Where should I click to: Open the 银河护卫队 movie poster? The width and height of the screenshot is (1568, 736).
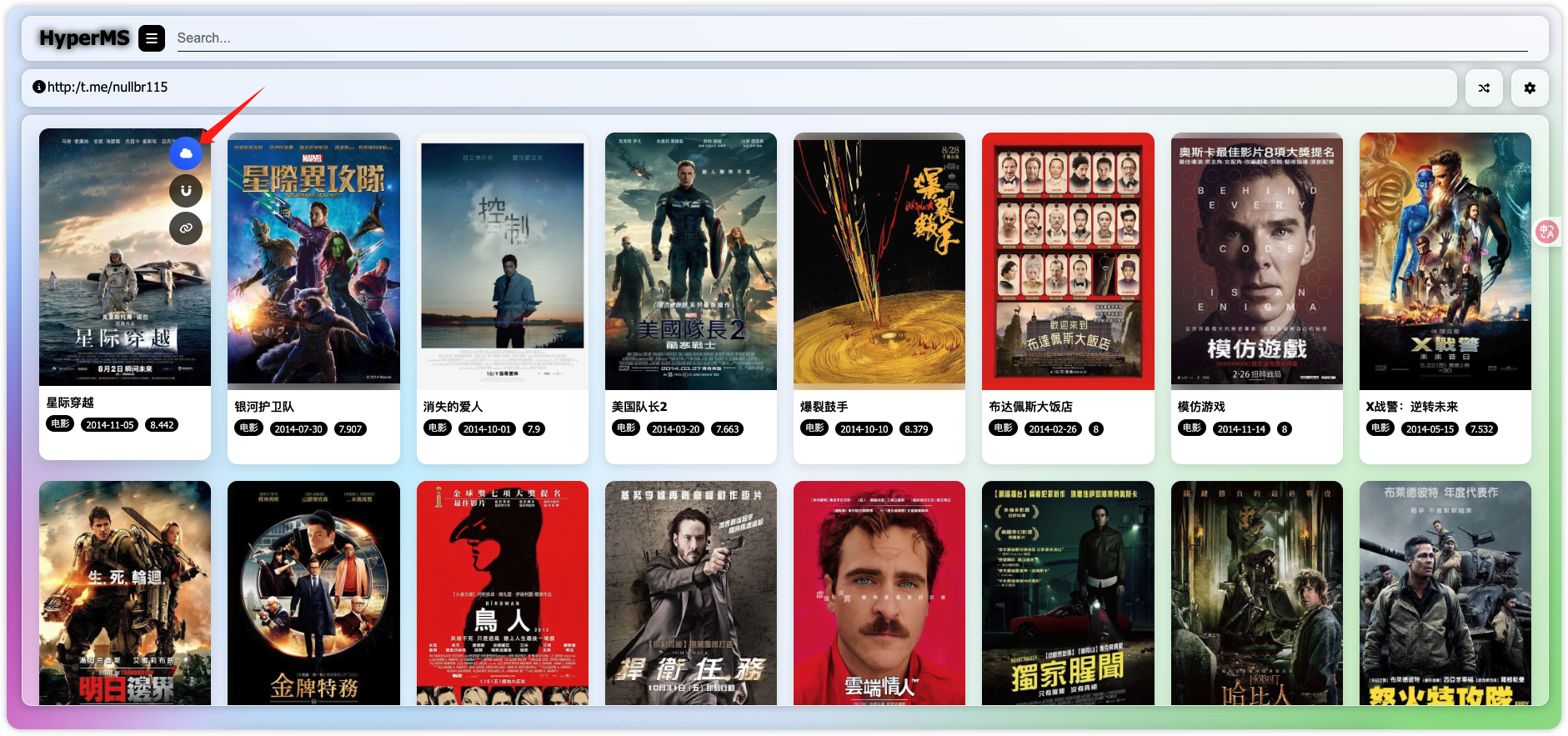pos(313,261)
